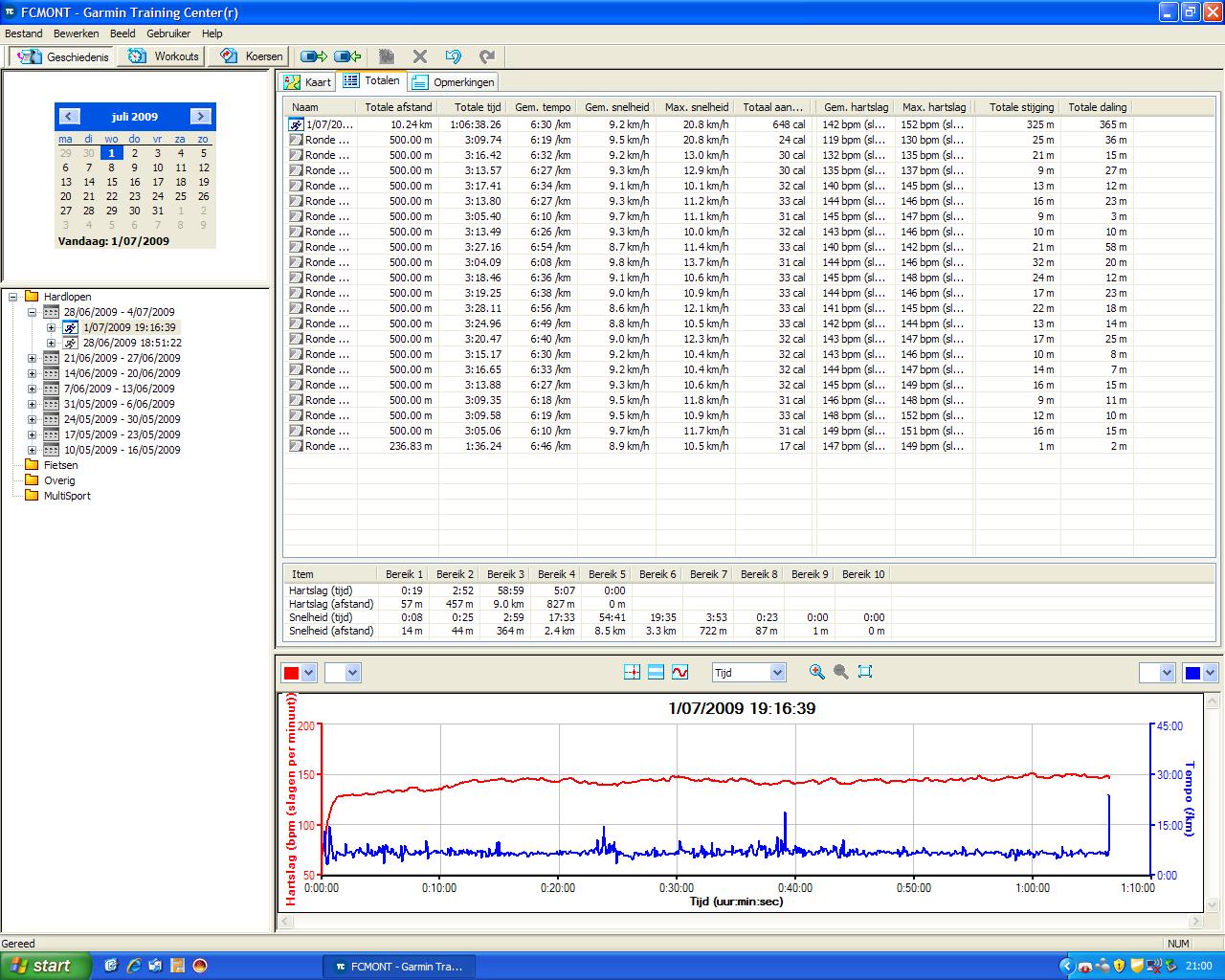
Task: Click the Hartslag (tijd) zone row
Action: click(x=587, y=591)
